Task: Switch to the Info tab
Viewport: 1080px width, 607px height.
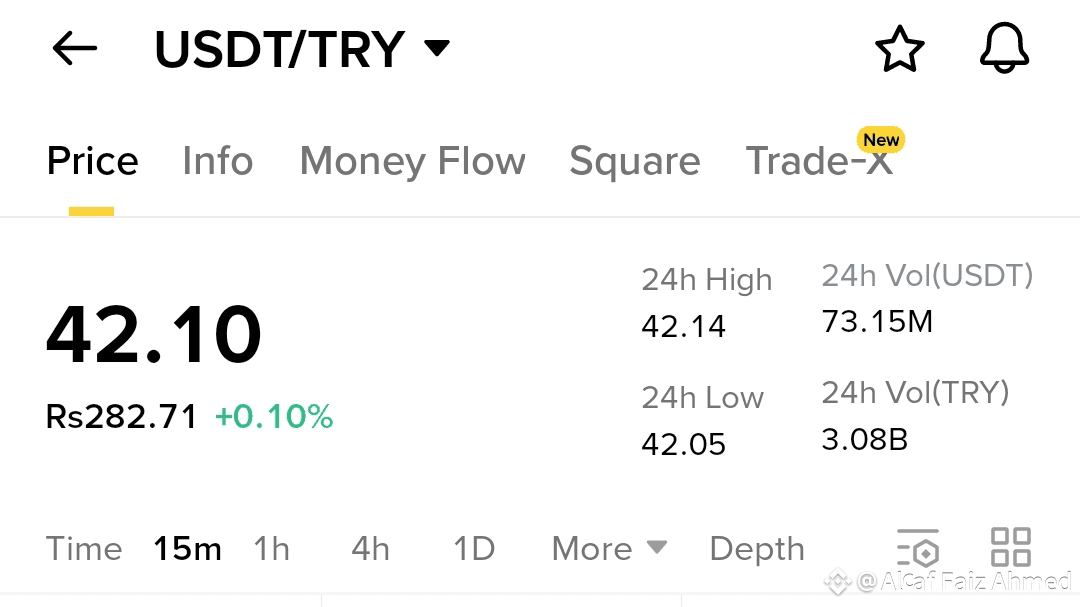Action: 217,161
